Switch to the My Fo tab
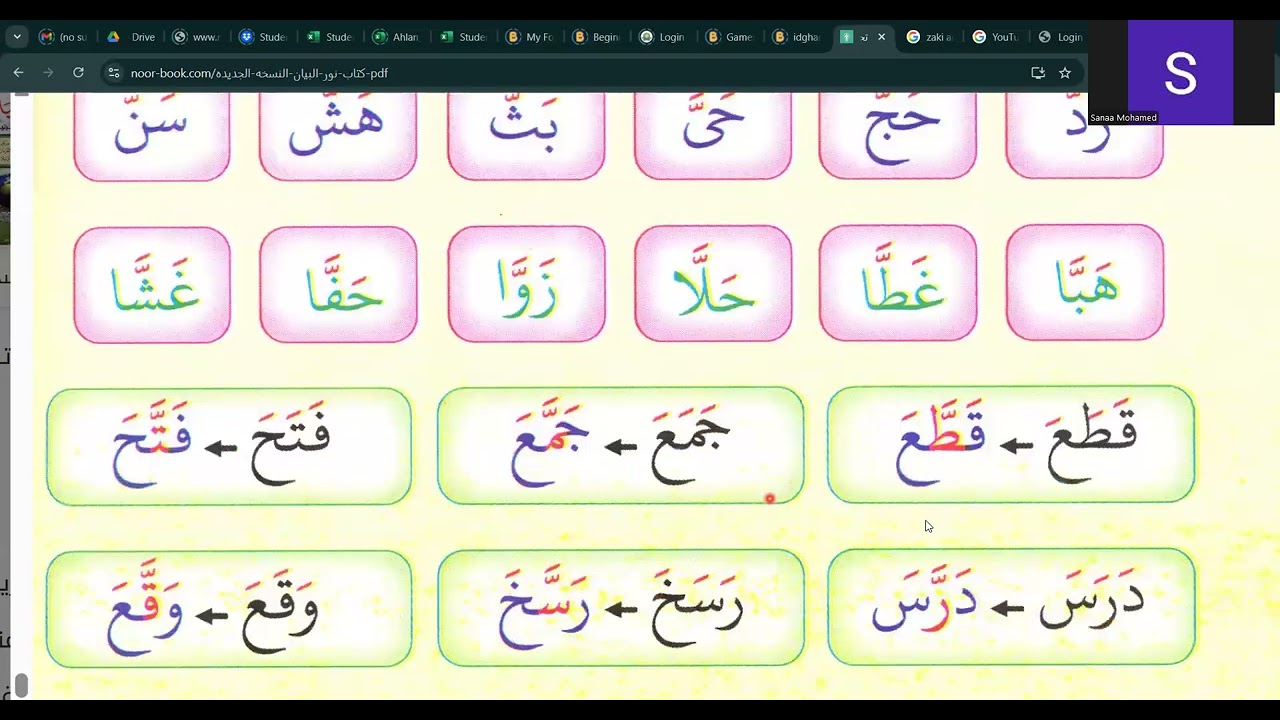The height and width of the screenshot is (720, 1280). [x=529, y=37]
